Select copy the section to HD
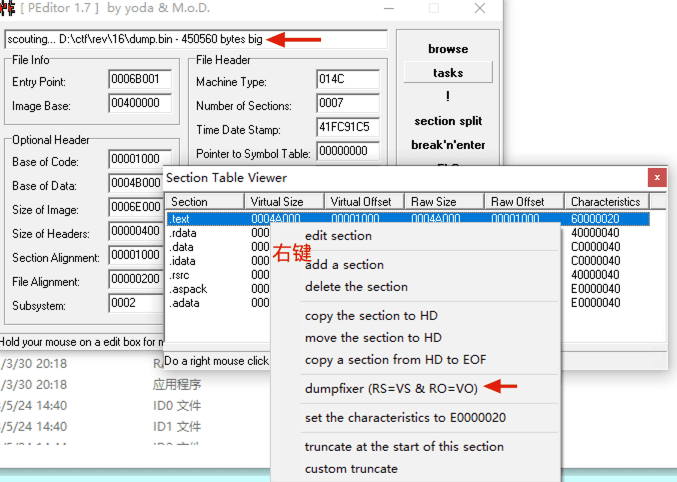This screenshot has height=482, width=677. [x=371, y=316]
